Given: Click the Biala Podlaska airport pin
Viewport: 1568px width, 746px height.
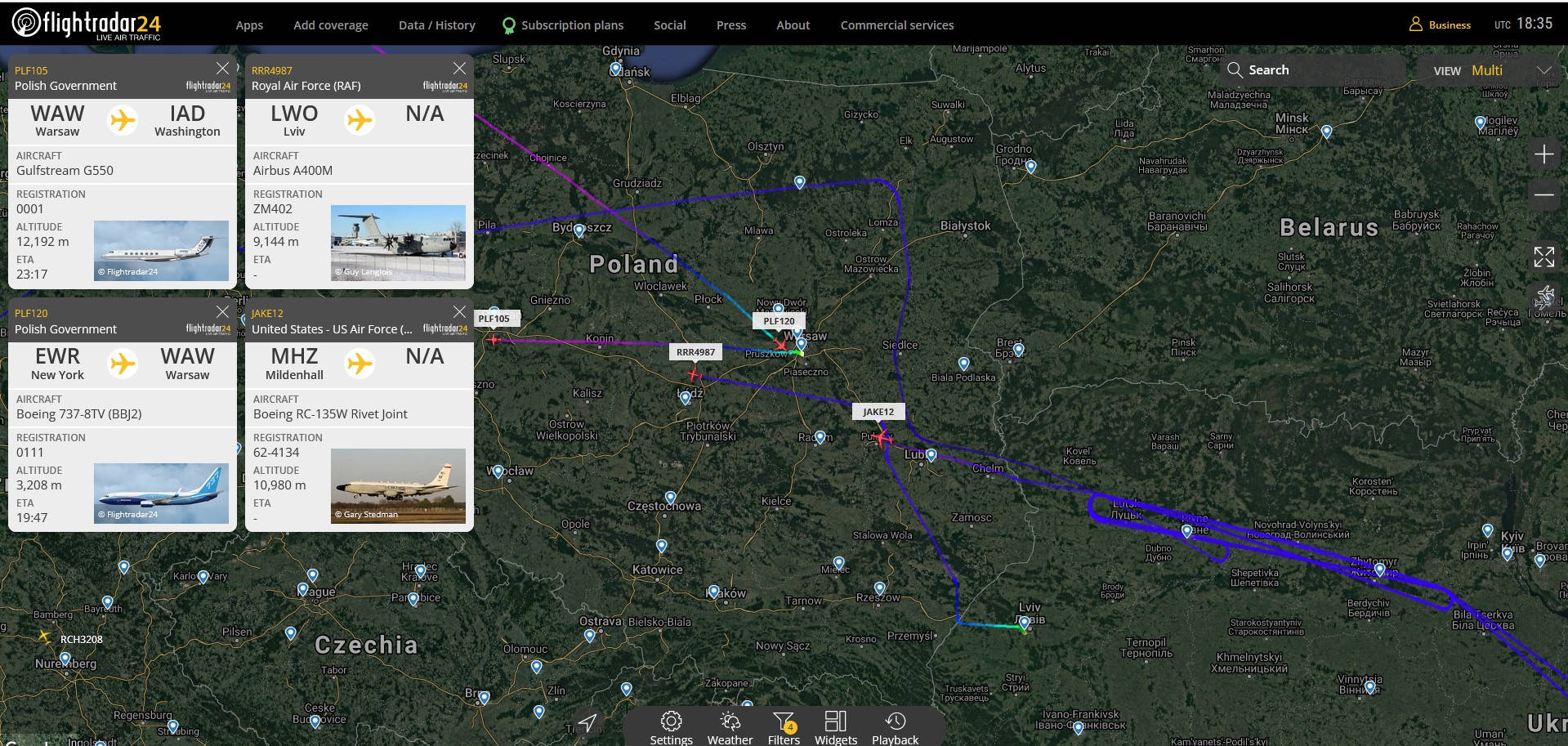Looking at the screenshot, I should click(x=963, y=364).
